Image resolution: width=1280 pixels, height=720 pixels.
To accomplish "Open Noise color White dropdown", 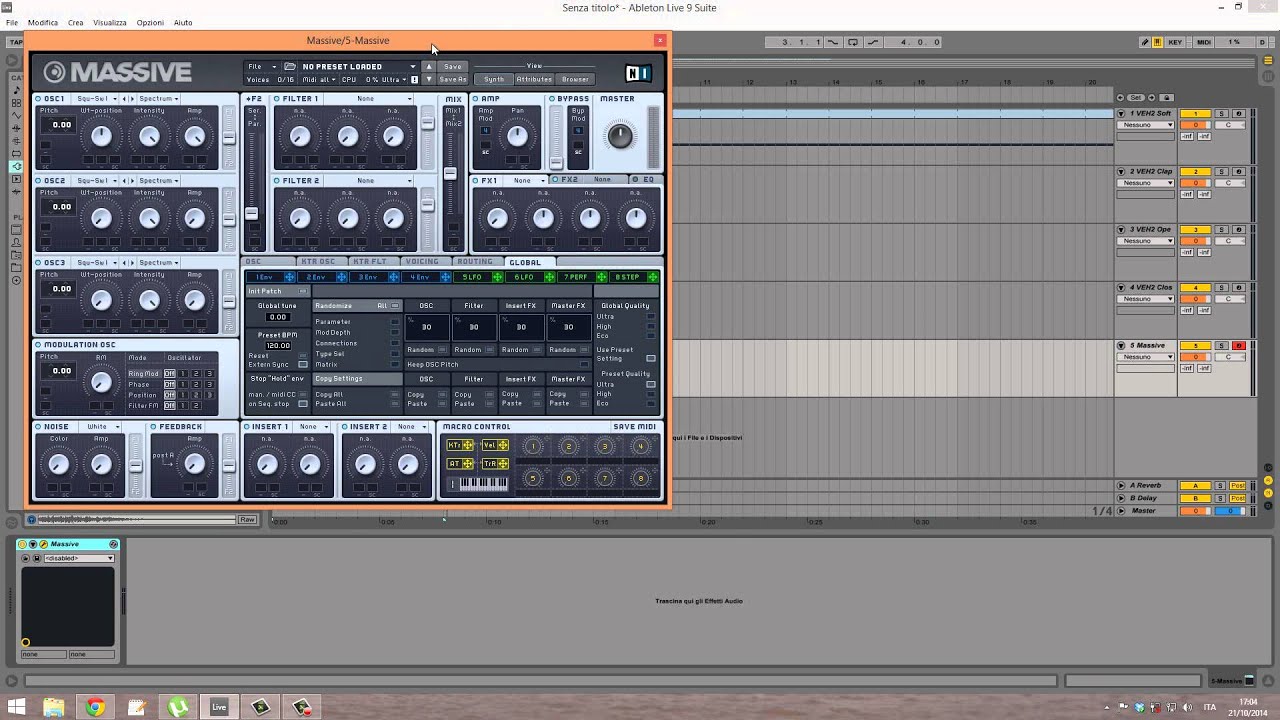I will (101, 427).
